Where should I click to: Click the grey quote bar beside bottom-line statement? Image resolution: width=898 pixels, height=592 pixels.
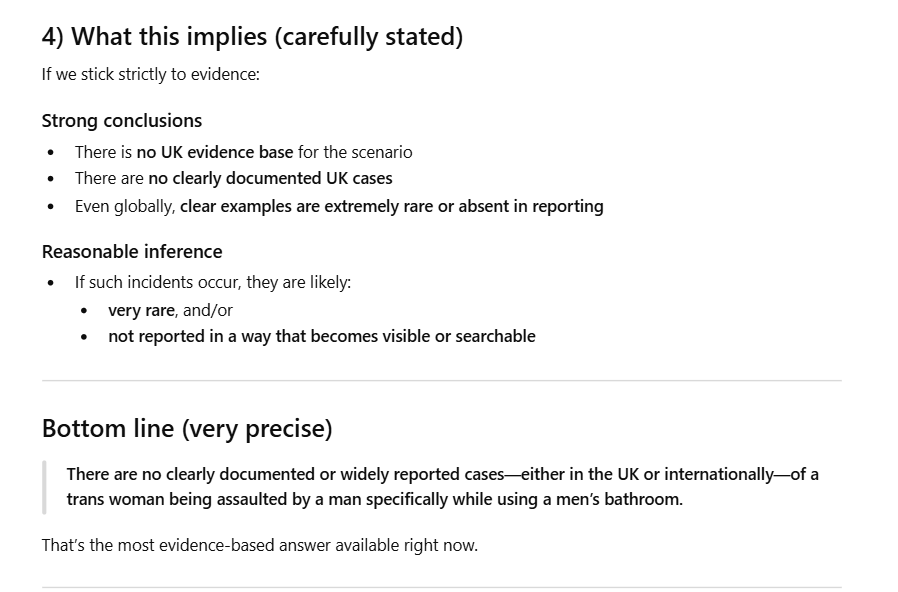(44, 487)
